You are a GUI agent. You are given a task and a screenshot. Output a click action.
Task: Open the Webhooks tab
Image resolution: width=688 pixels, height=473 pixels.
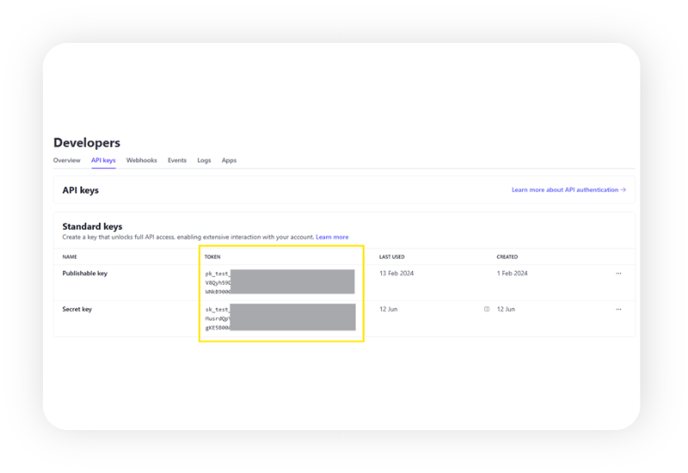pyautogui.click(x=141, y=160)
